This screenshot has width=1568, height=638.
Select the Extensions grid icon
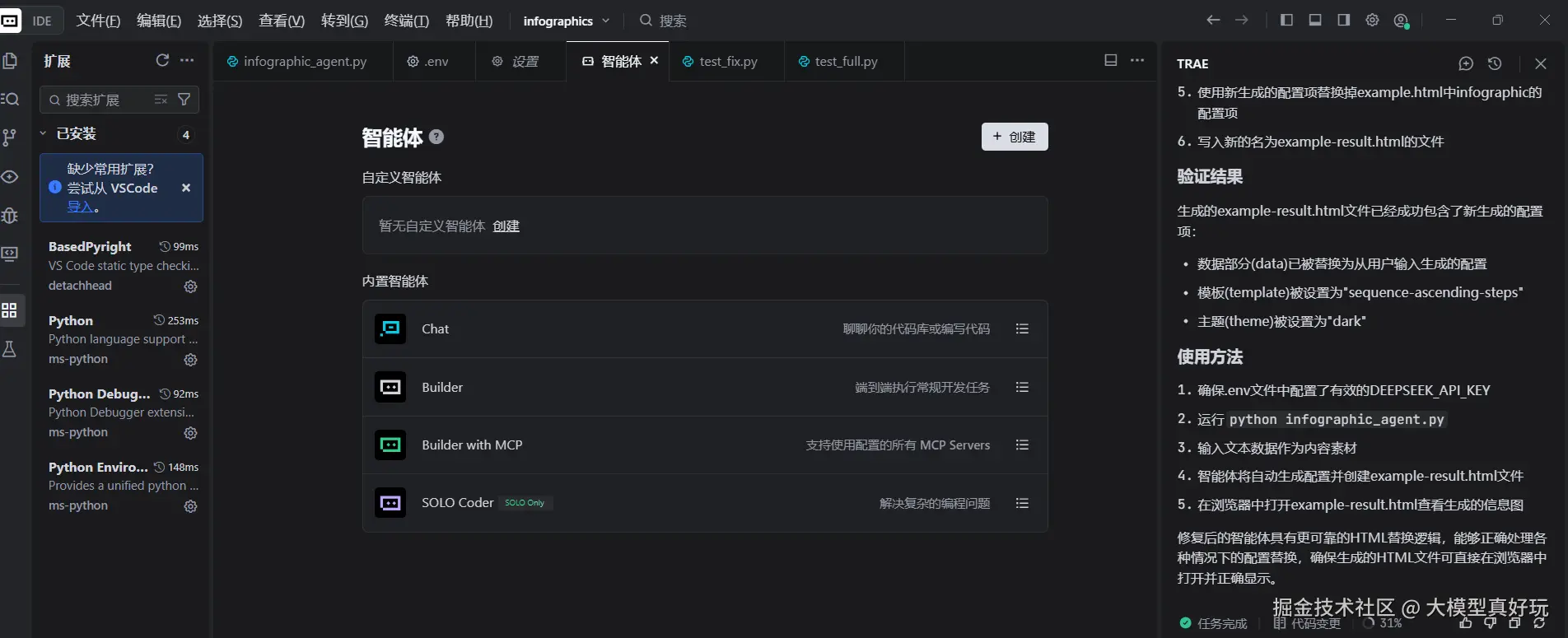coord(10,310)
